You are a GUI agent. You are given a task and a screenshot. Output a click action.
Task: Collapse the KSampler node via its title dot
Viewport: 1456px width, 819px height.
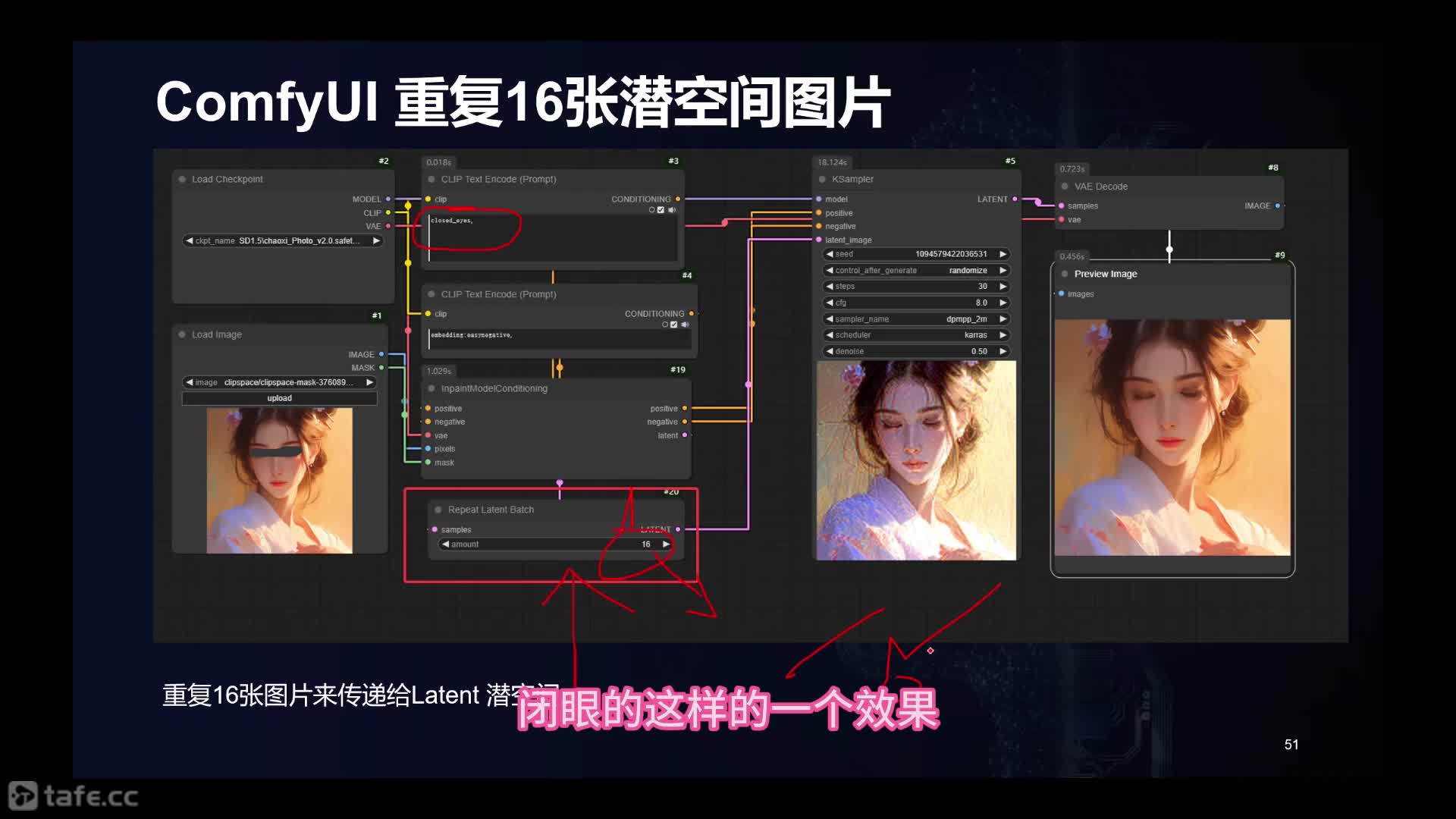[822, 180]
